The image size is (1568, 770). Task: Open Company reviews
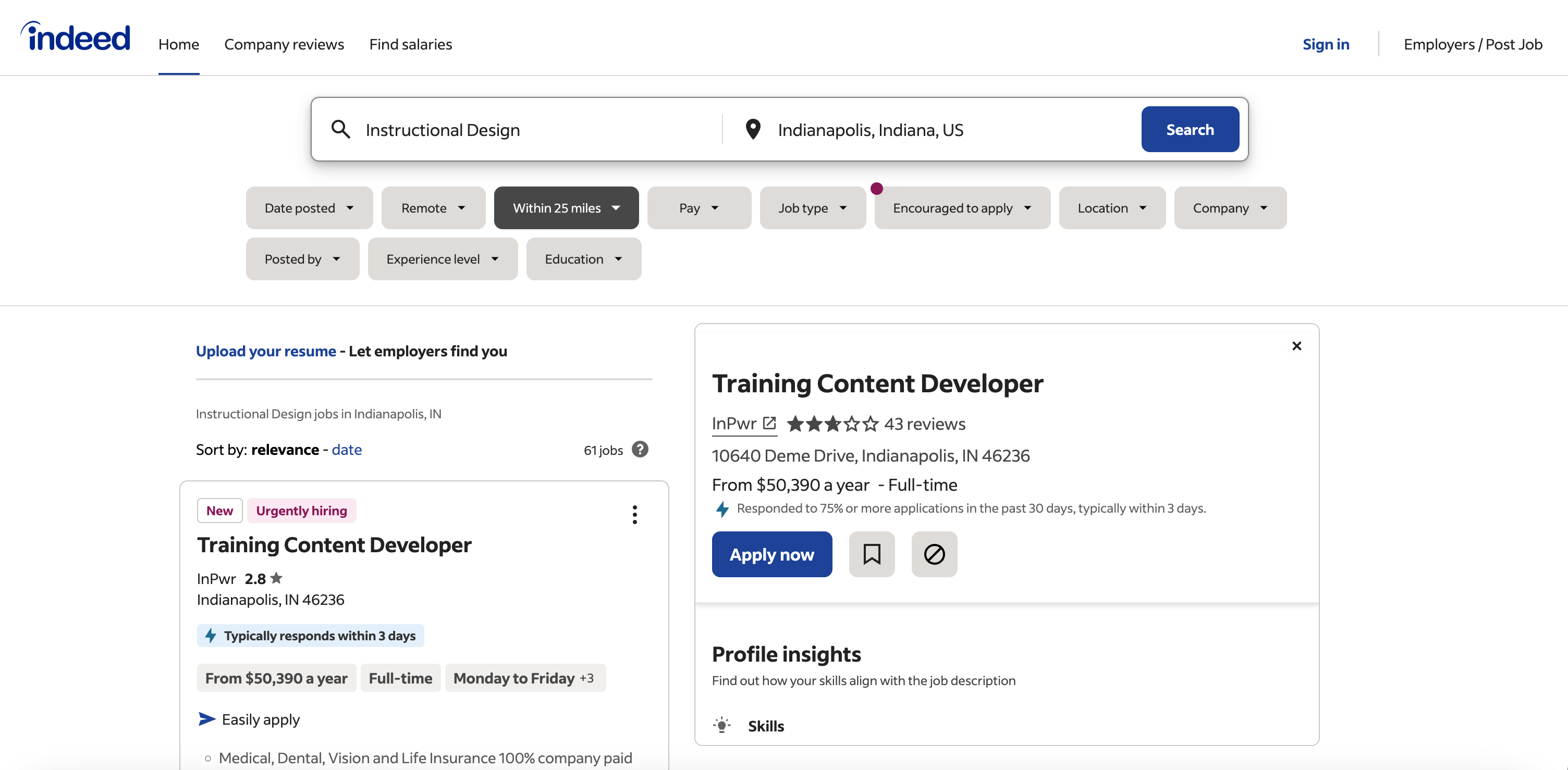pos(284,44)
